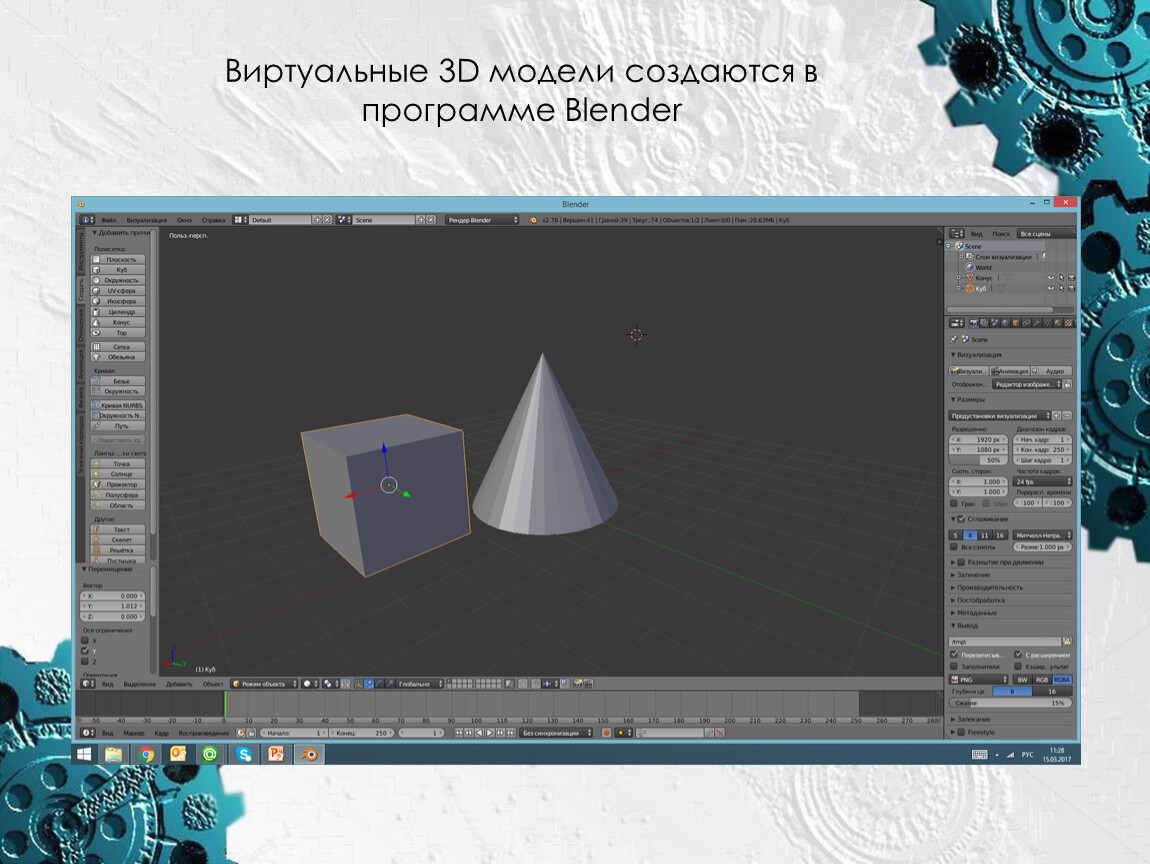Click the timeline record keyframe button
Screen dimensions: 1150x864
coord(607,733)
